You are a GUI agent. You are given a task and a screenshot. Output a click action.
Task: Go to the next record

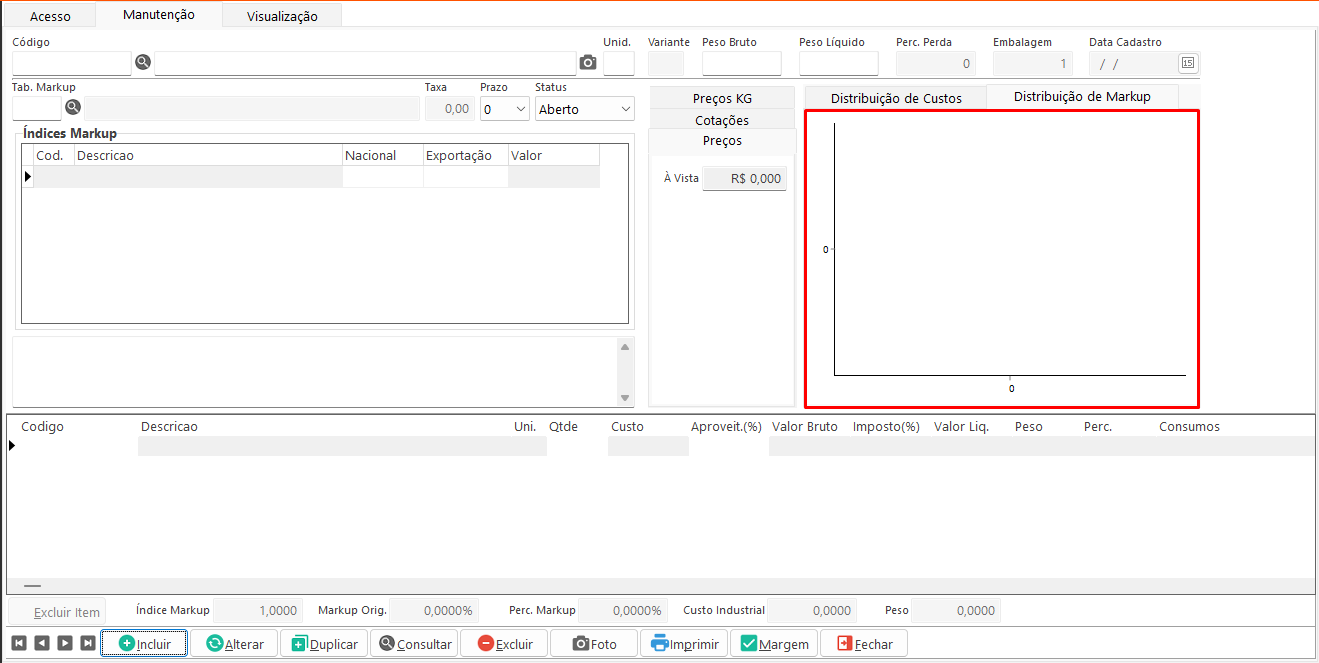[65, 643]
